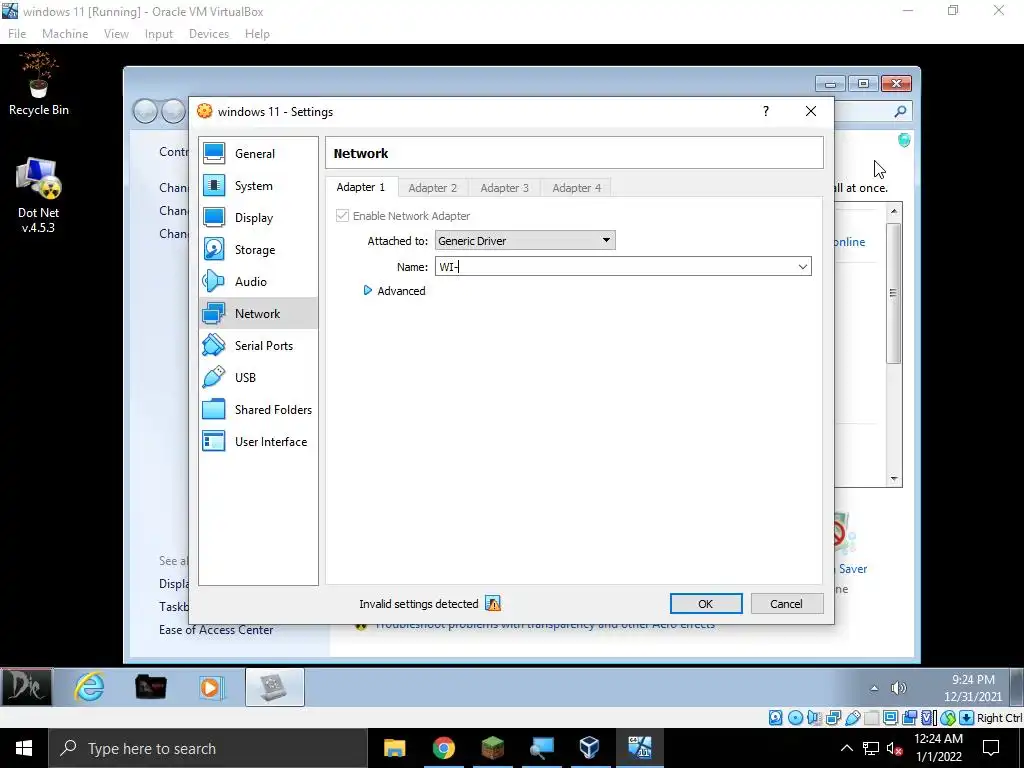
Task: Select User Interface settings category
Action: tap(258, 441)
